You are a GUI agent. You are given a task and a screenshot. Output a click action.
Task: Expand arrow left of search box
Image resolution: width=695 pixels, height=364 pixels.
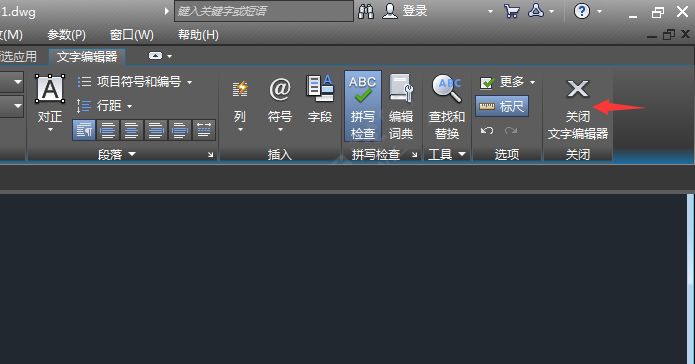click(x=167, y=11)
